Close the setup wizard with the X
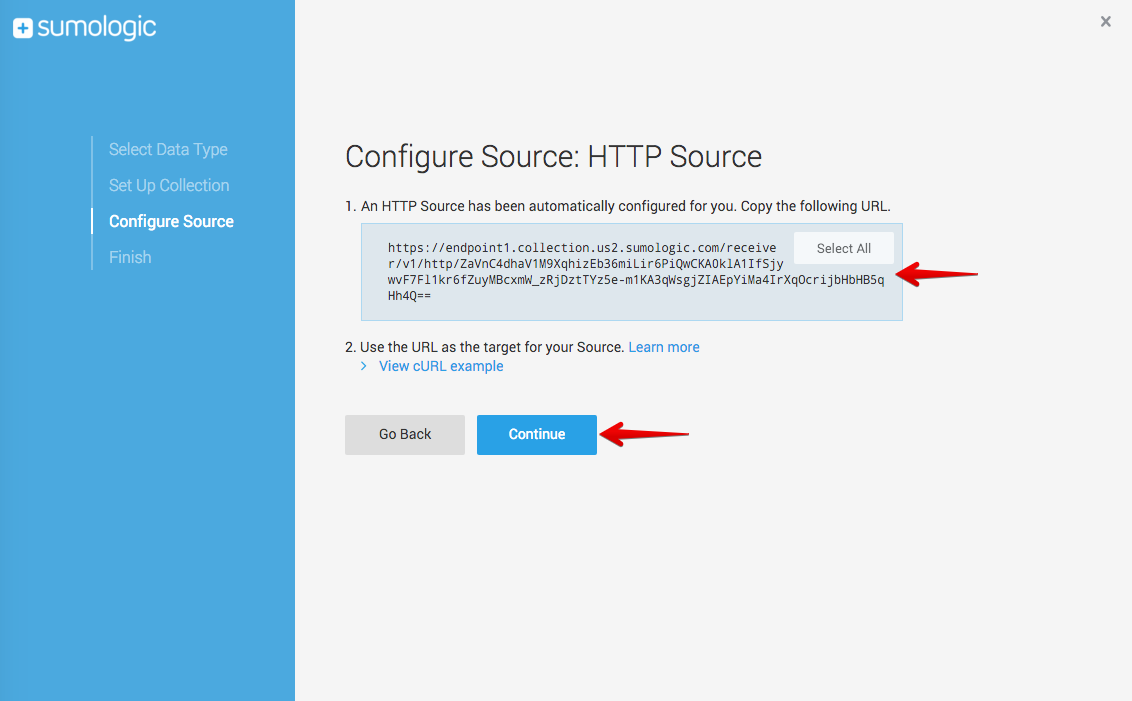Image resolution: width=1132 pixels, height=701 pixels. pos(1105,22)
